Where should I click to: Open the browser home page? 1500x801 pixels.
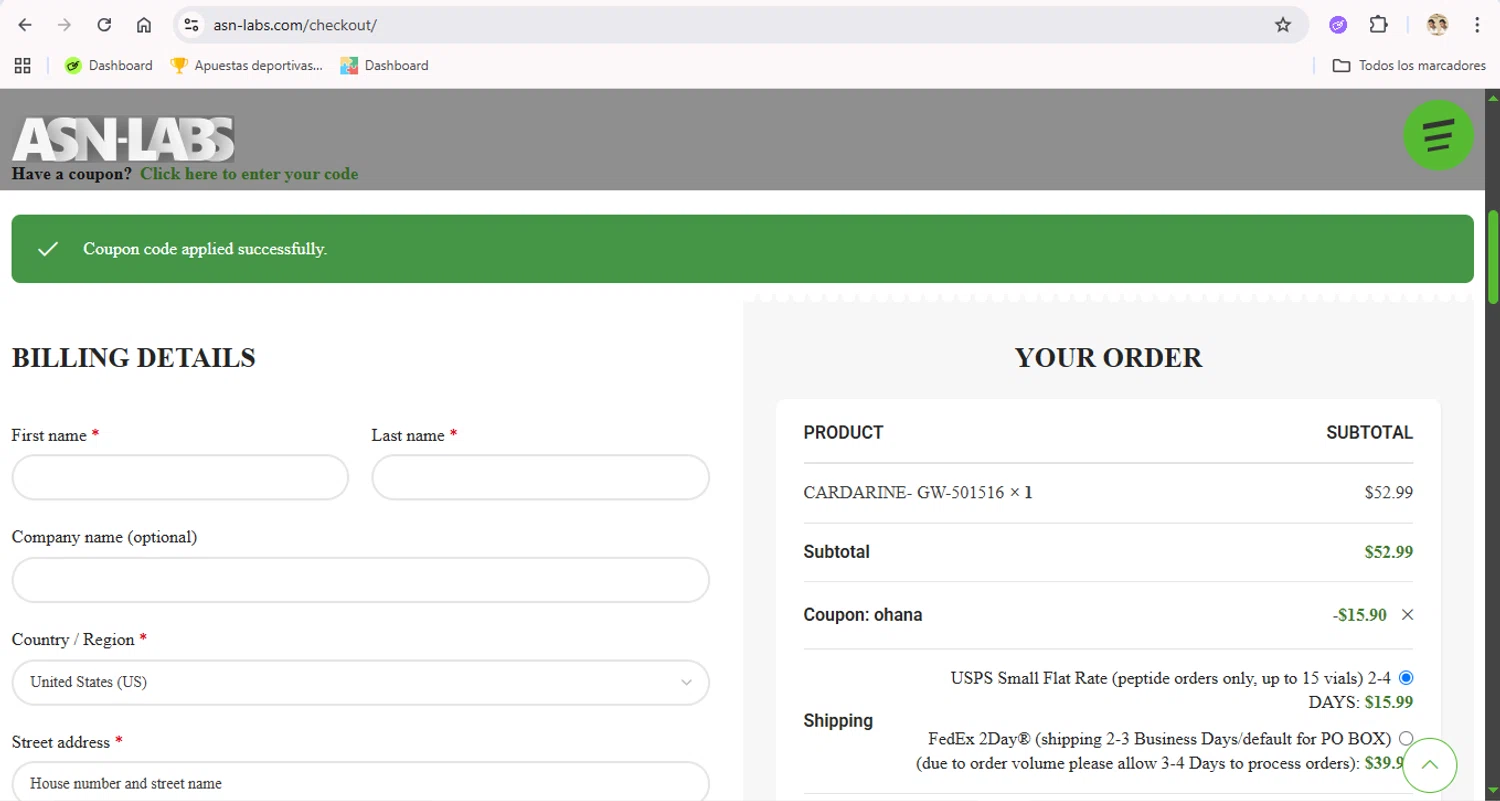pos(144,25)
